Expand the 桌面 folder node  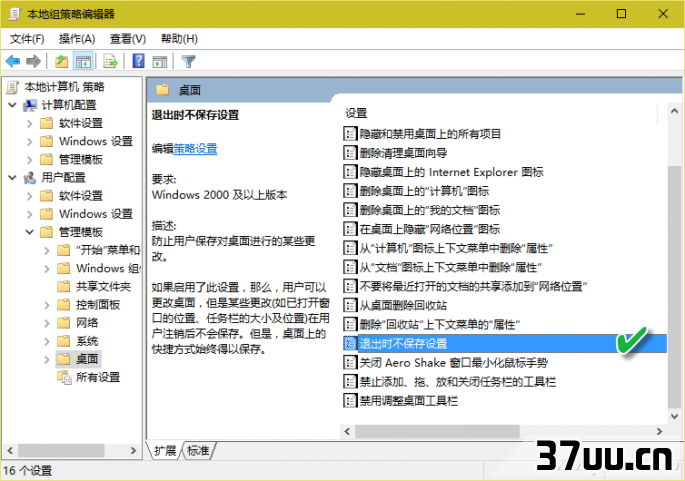point(47,359)
